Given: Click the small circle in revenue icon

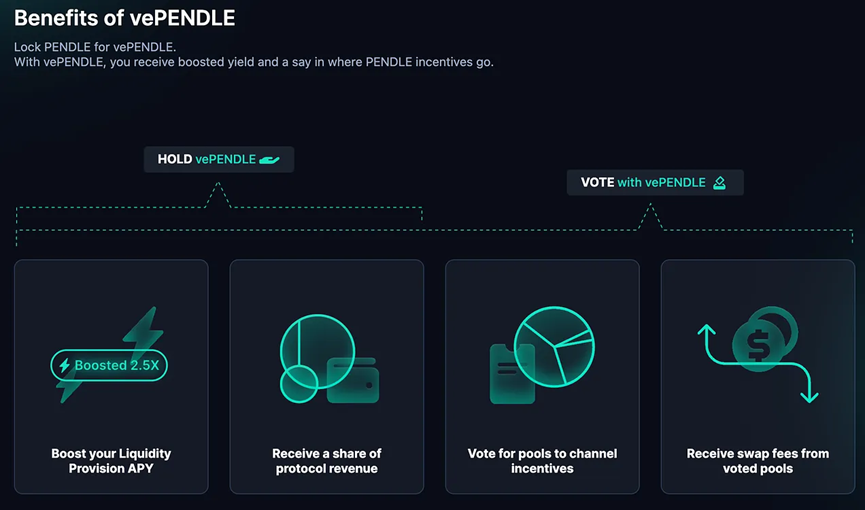Looking at the screenshot, I should pyautogui.click(x=299, y=384).
